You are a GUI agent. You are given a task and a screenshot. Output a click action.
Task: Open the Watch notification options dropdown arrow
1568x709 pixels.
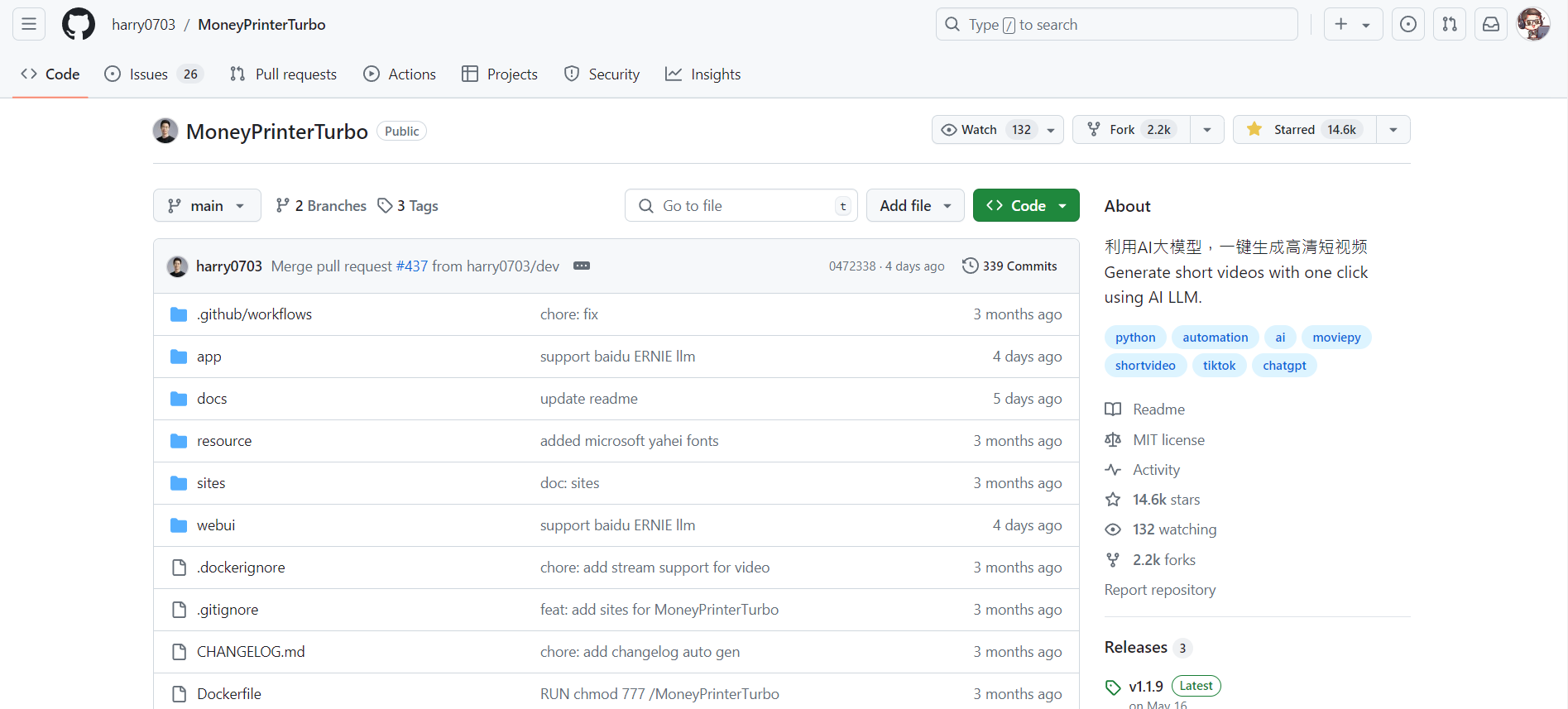tap(1051, 130)
